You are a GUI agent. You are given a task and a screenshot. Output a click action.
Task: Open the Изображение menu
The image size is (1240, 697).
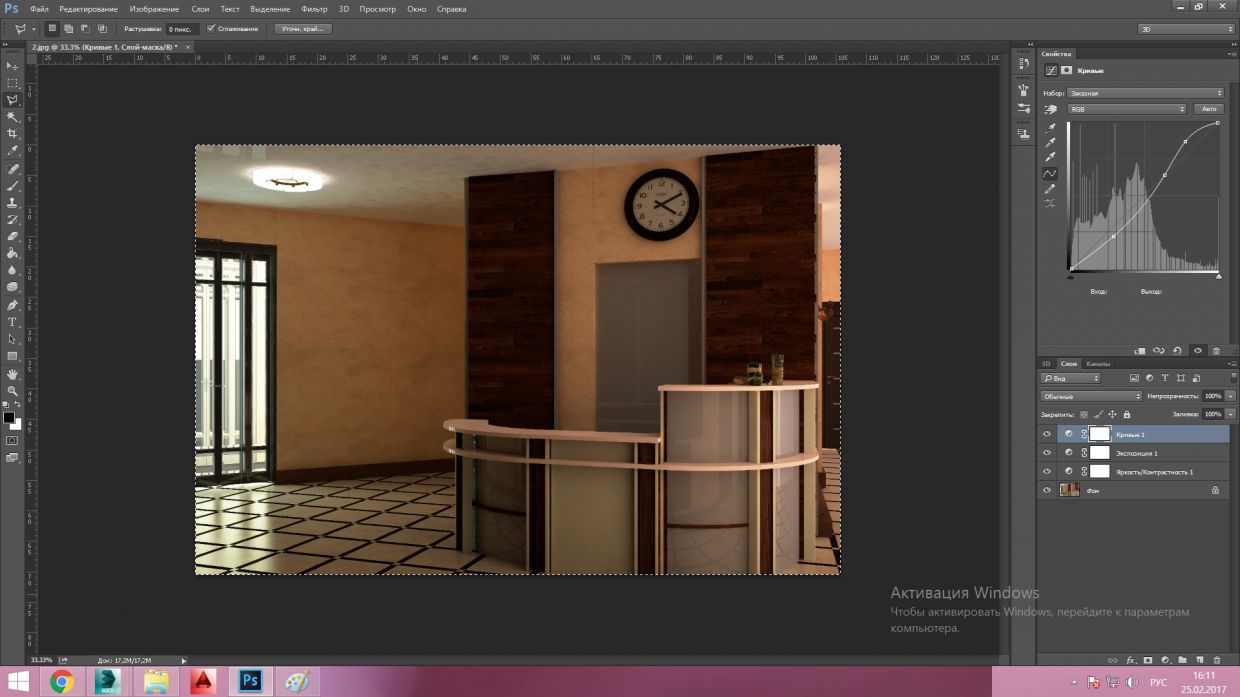tap(154, 8)
